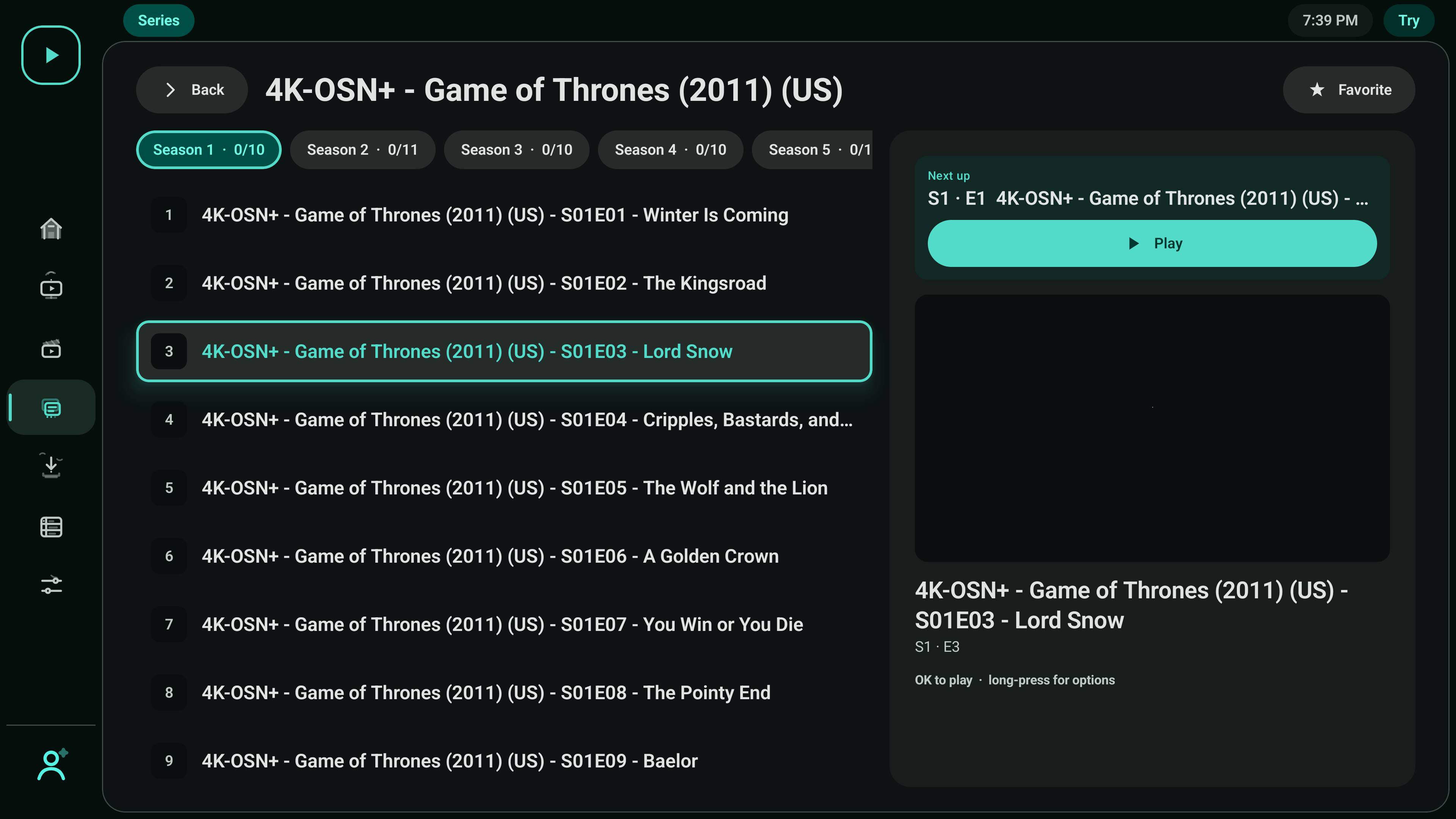Click the Play button for next up episode
The image size is (1456, 819).
[x=1152, y=243]
